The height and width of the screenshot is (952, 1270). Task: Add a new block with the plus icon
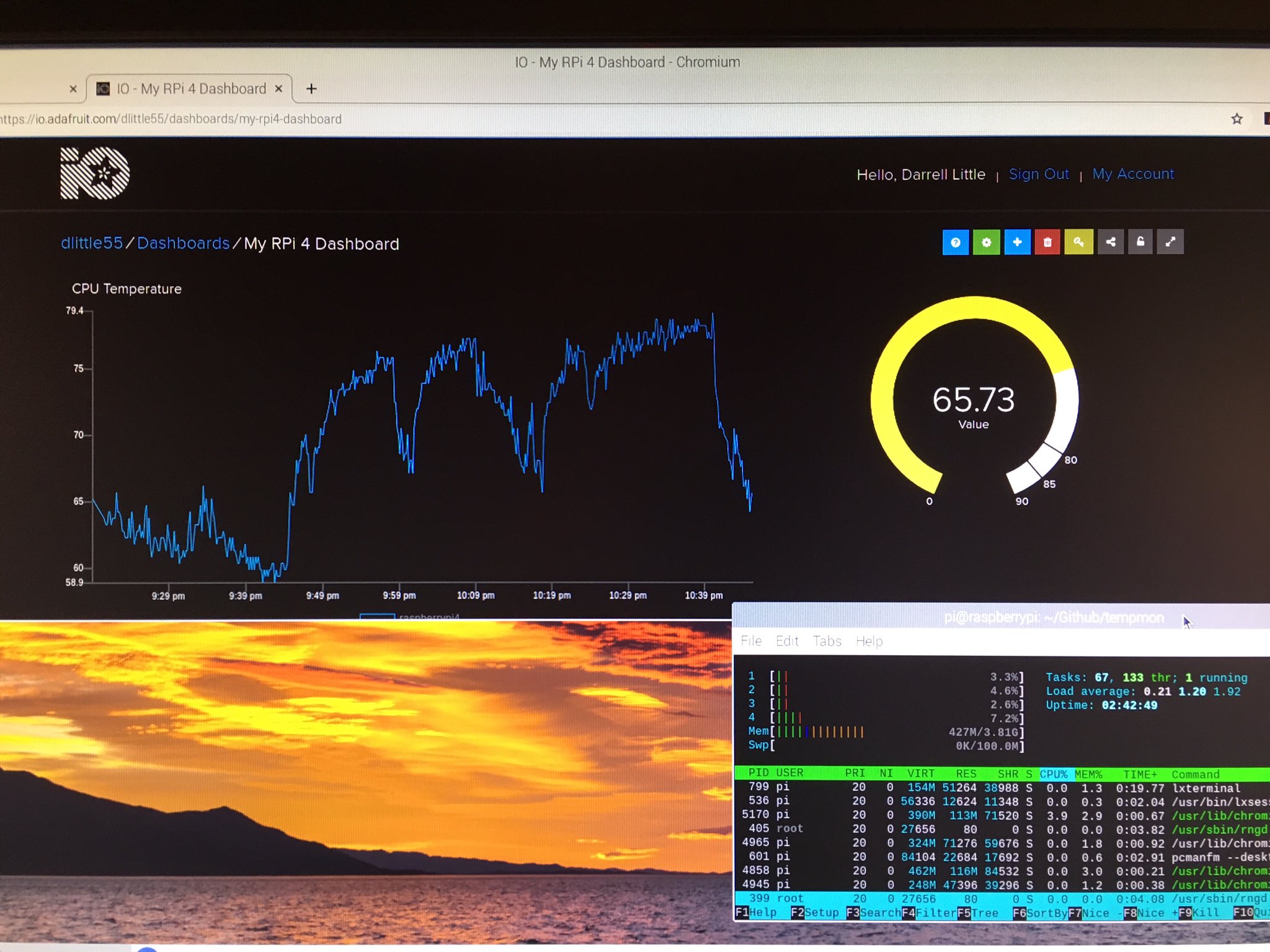coord(1017,242)
